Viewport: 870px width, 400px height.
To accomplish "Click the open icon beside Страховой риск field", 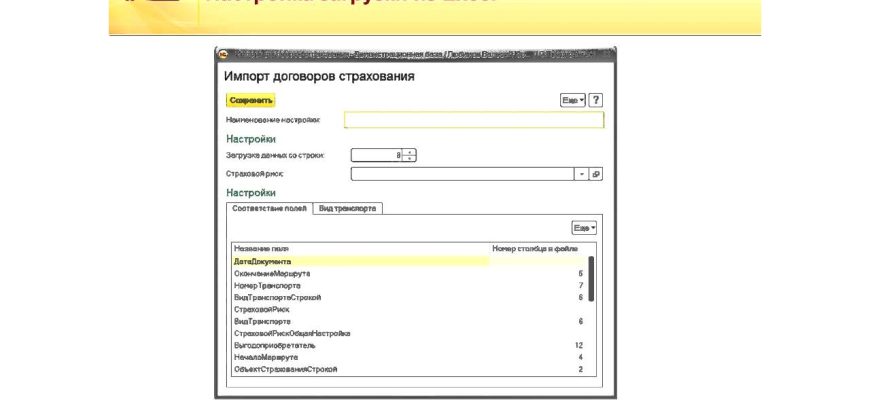I will pyautogui.click(x=597, y=174).
